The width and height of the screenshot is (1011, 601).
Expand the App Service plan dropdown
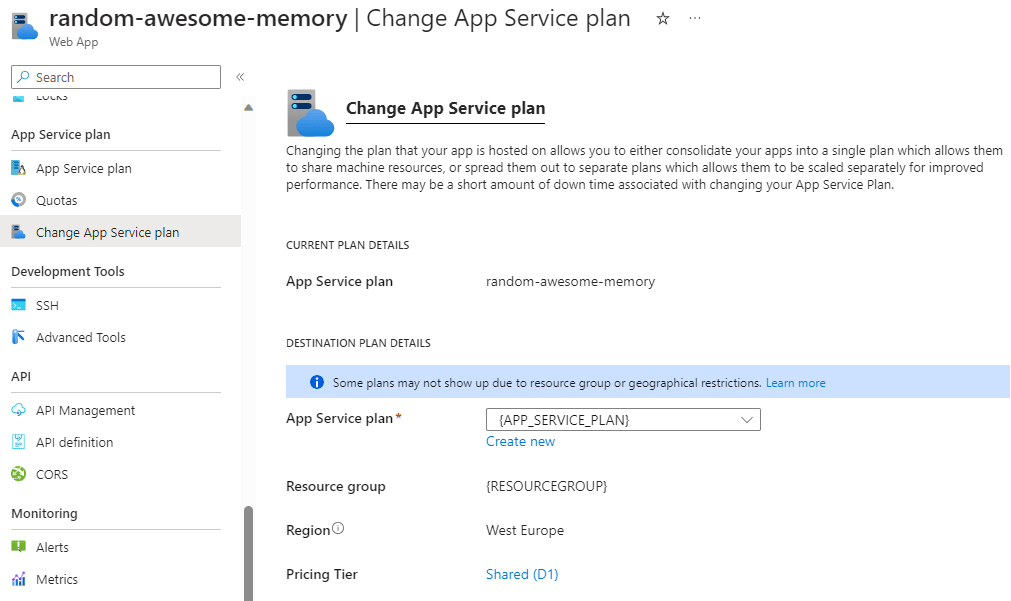click(x=623, y=420)
